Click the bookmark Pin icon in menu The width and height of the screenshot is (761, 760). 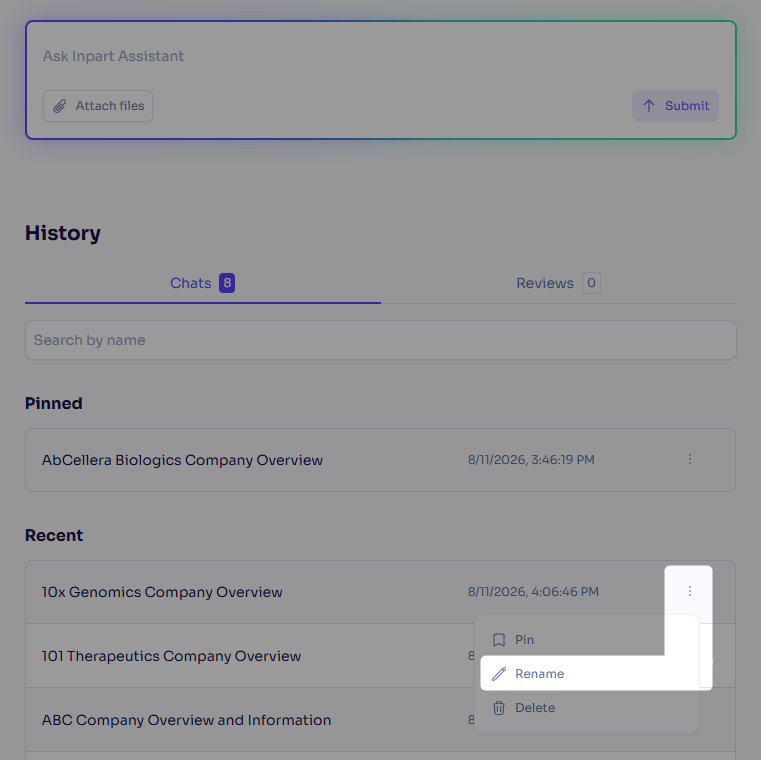498,640
